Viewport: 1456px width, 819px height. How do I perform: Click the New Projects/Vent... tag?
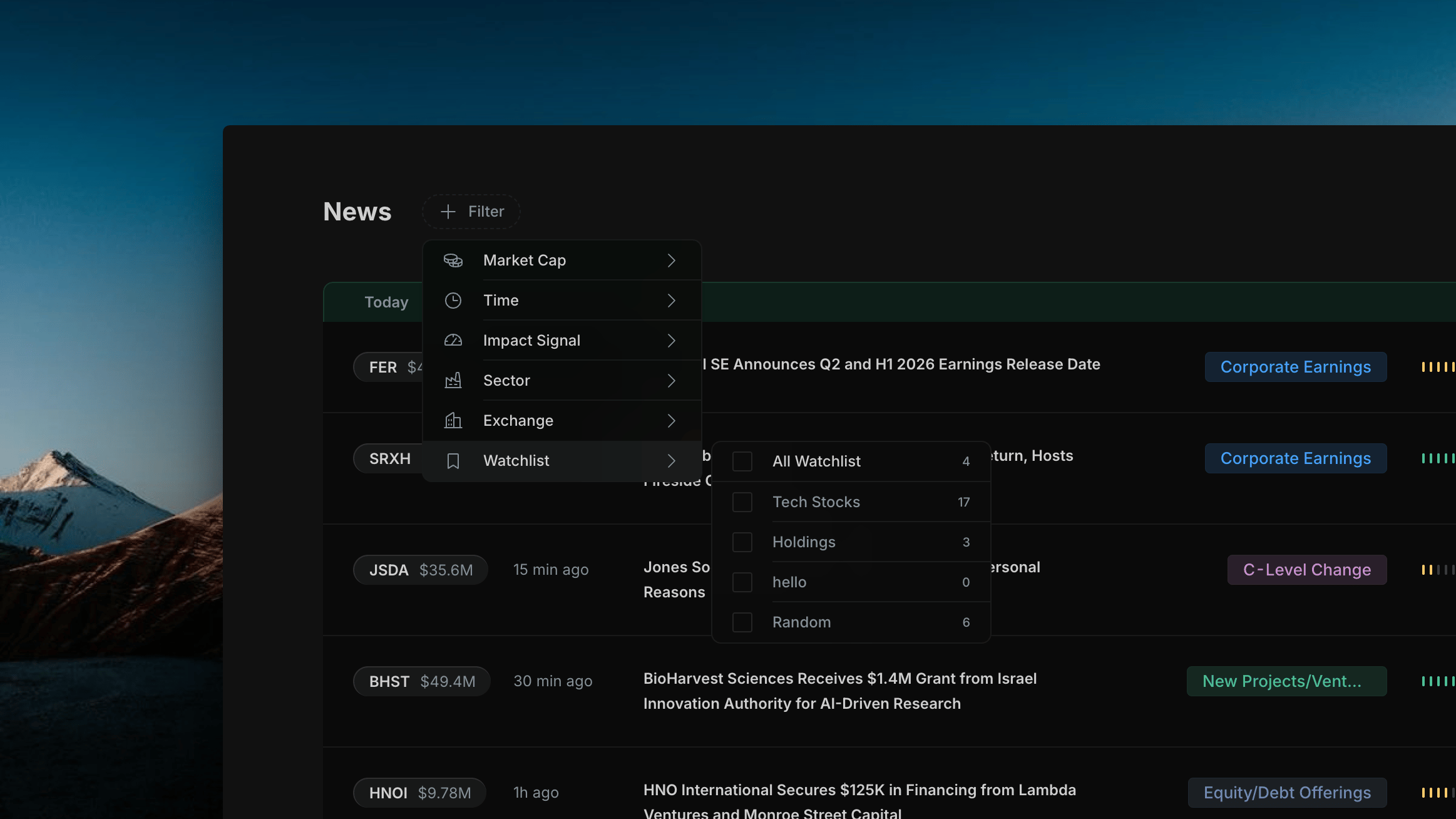[1287, 681]
